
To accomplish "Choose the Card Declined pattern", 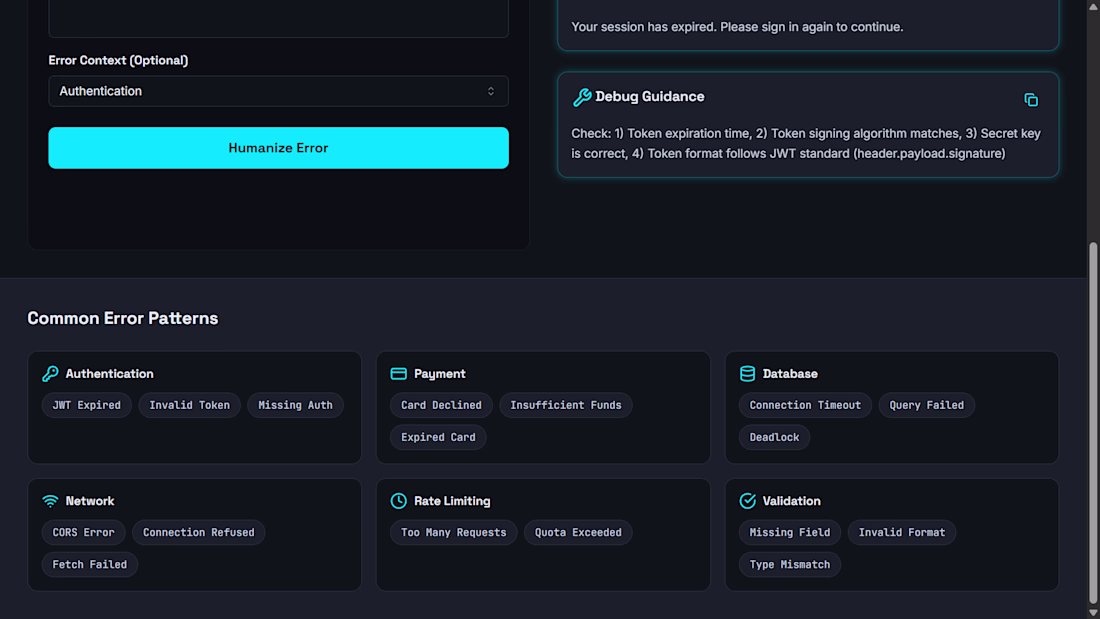I will tap(441, 405).
